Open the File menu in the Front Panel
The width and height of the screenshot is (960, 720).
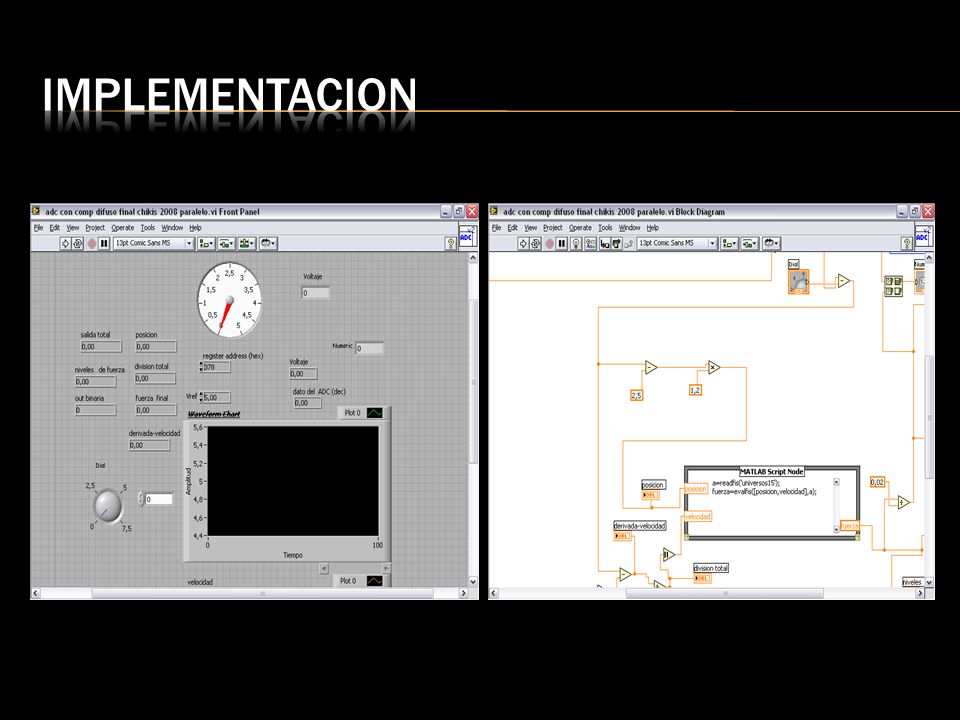pos(39,228)
